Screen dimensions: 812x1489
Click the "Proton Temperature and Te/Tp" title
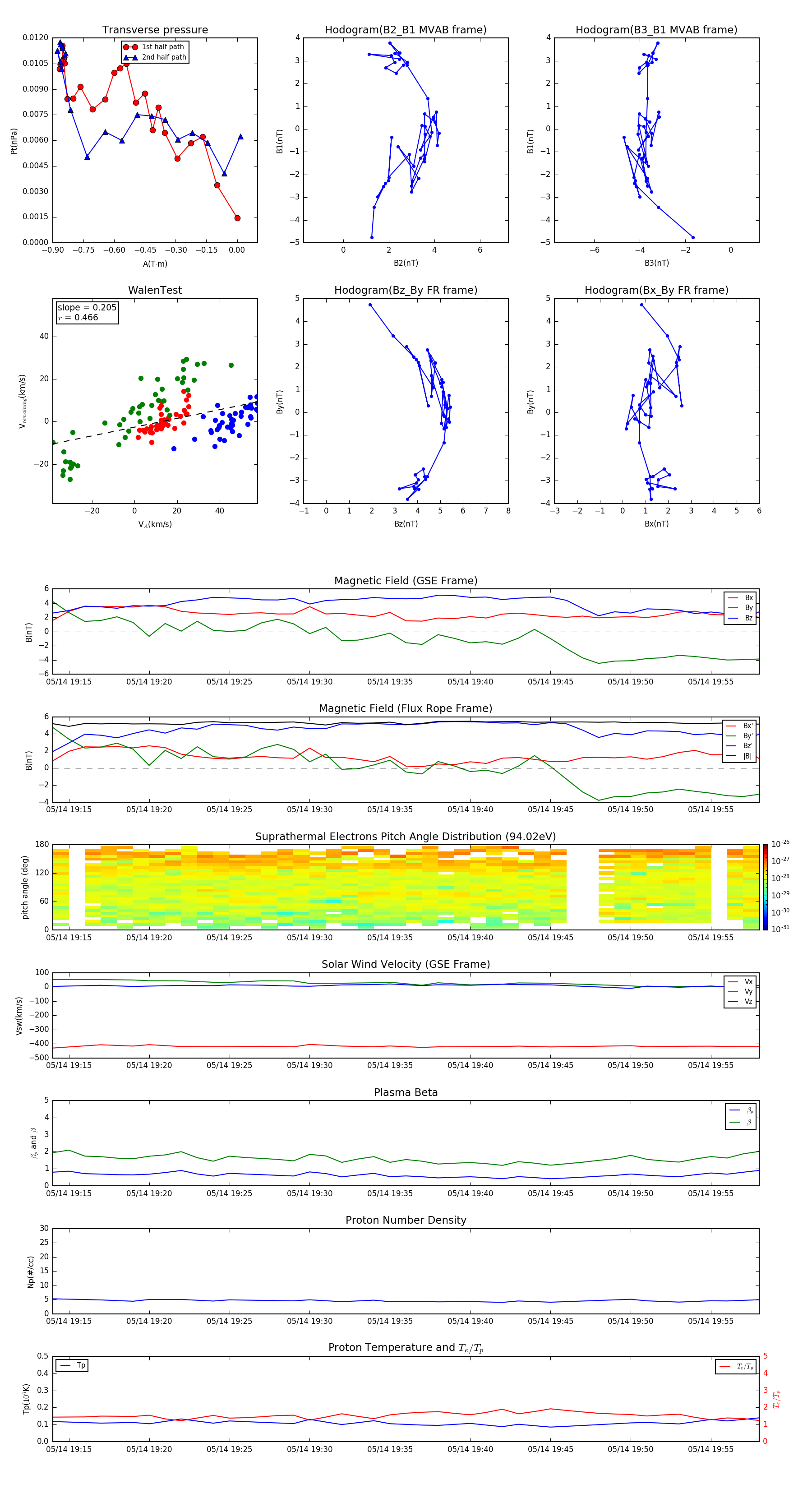pos(406,1347)
